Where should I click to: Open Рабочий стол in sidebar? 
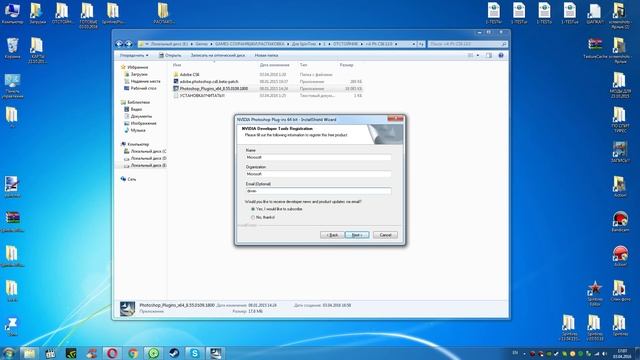click(143, 88)
